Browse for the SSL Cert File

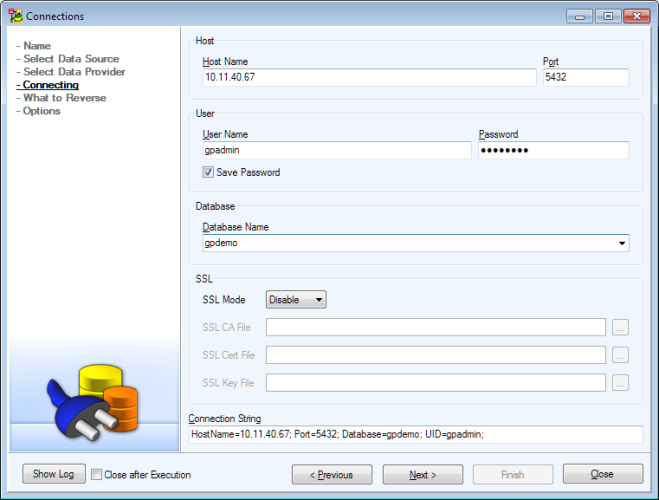(620, 355)
